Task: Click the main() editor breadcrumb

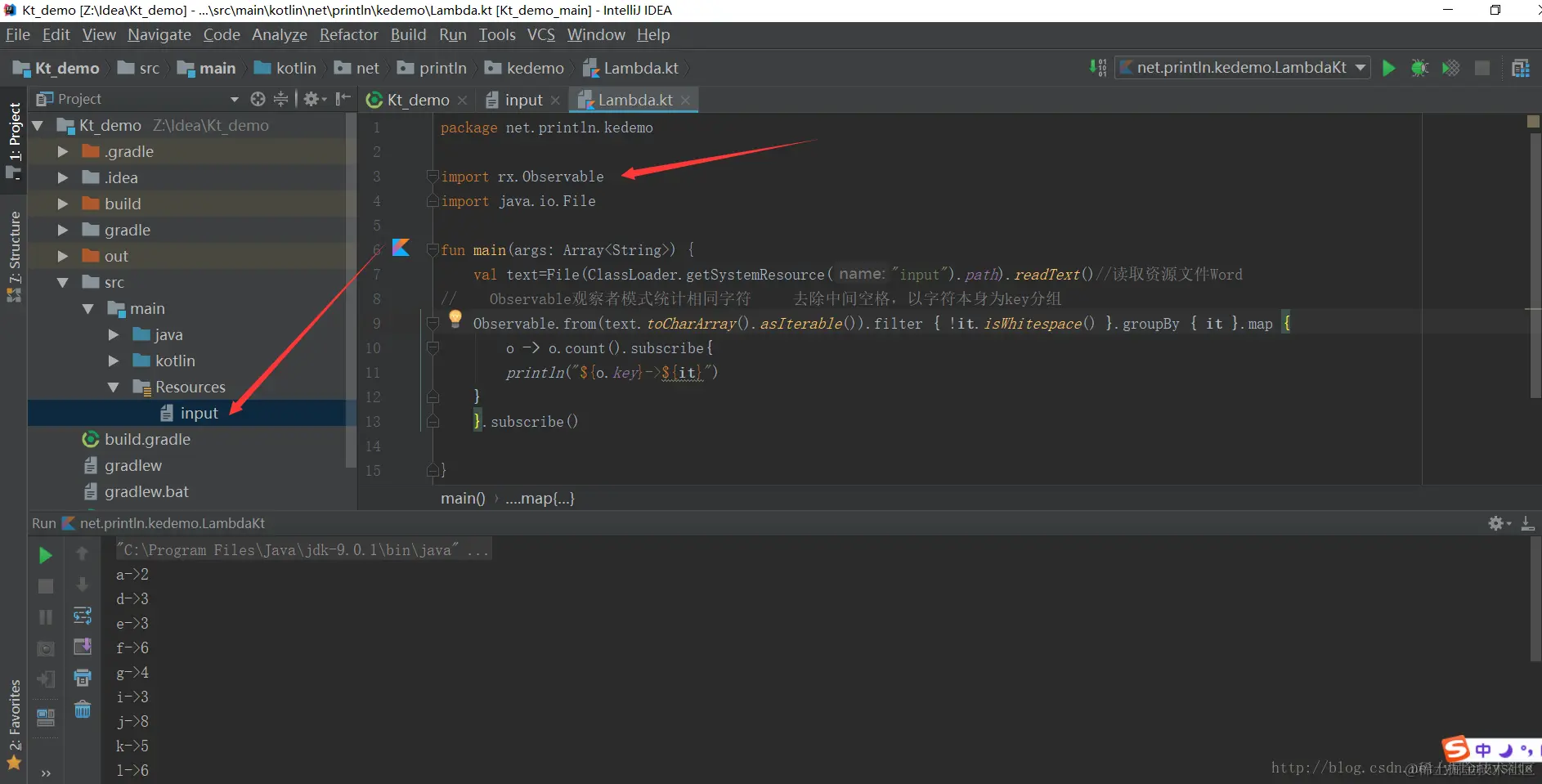Action: [463, 498]
